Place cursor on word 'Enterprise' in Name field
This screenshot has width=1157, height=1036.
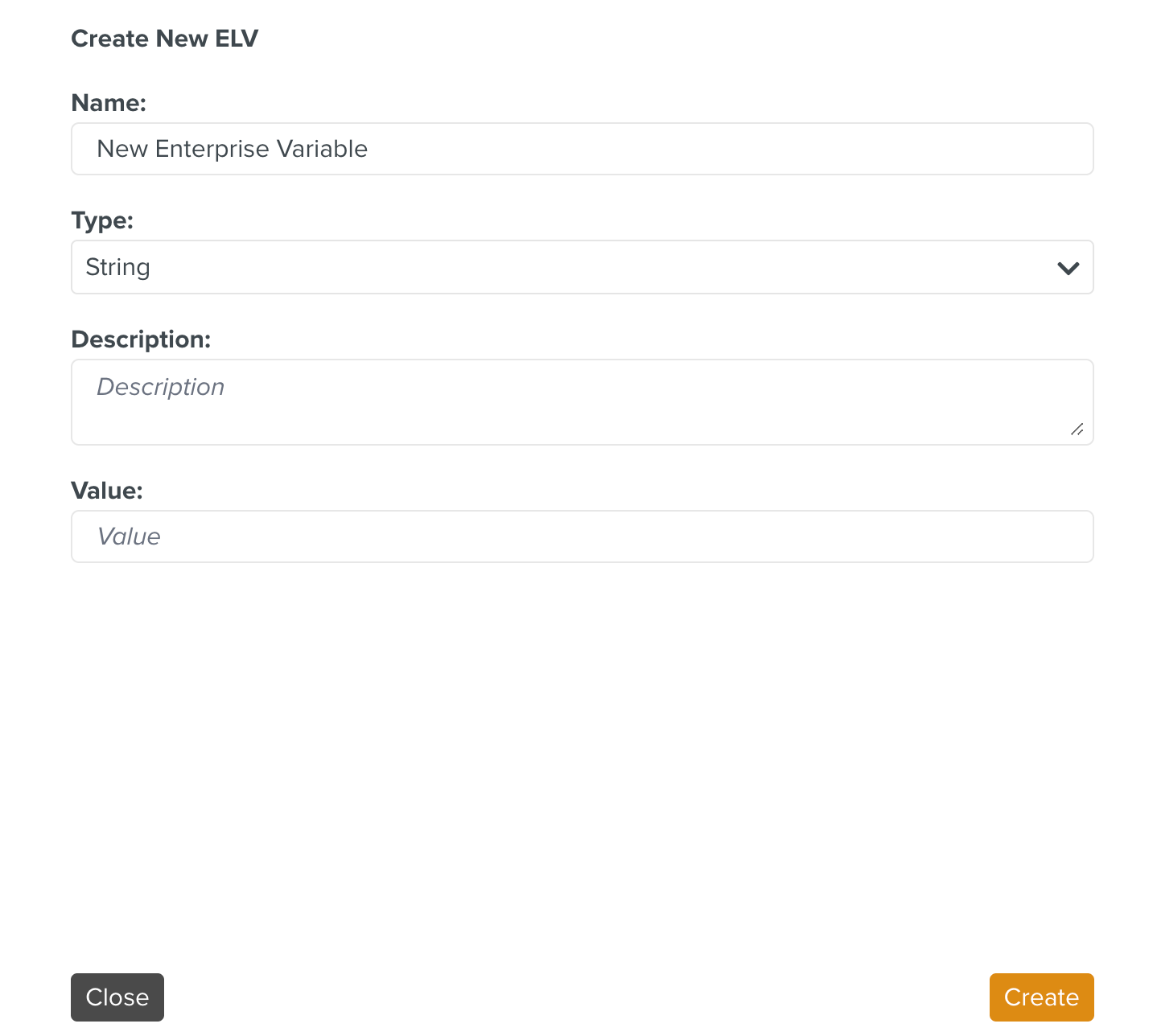(x=212, y=149)
